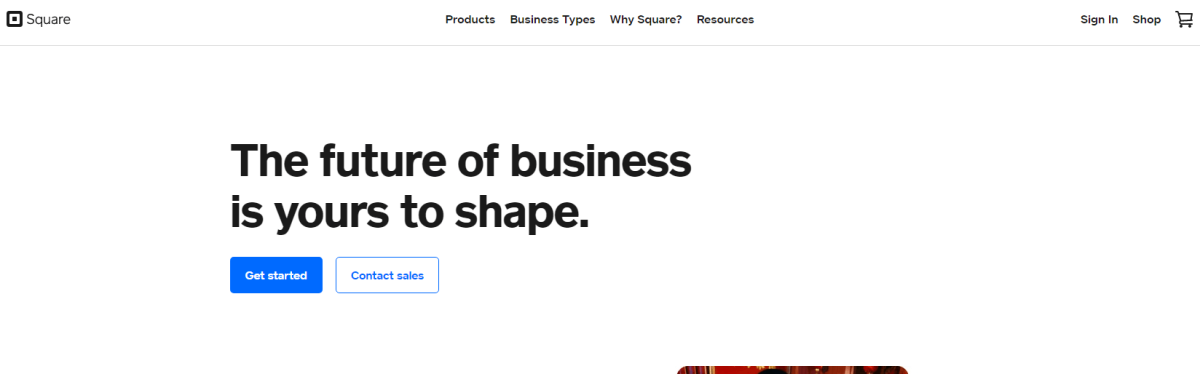
Task: Expand the Resources menu
Action: click(x=725, y=19)
